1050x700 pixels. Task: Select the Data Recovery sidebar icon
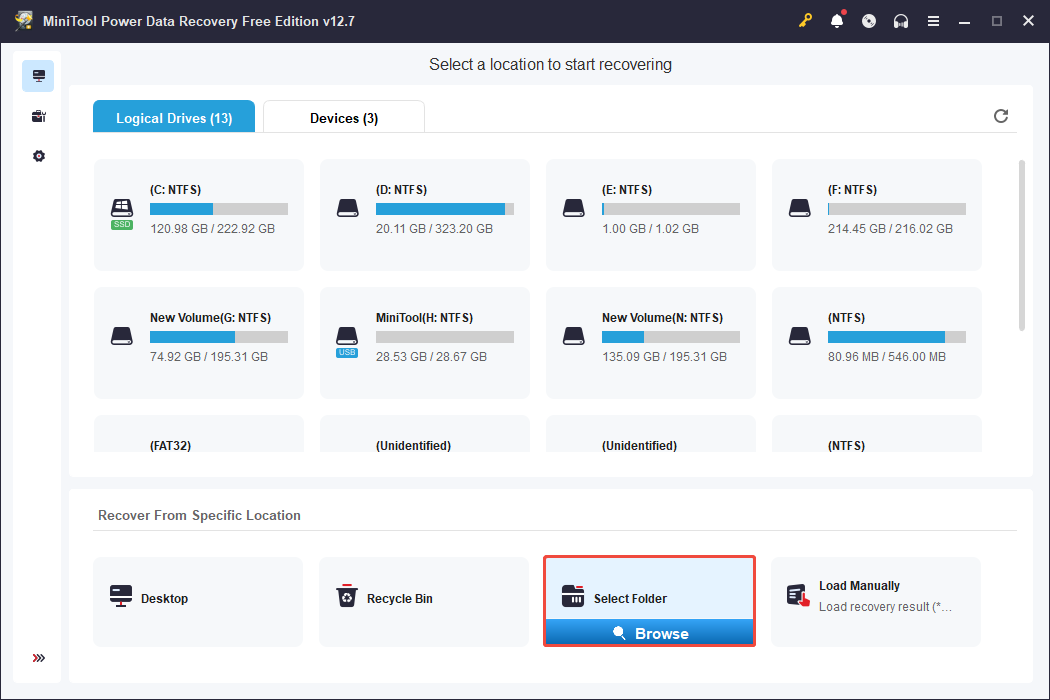coord(38,75)
